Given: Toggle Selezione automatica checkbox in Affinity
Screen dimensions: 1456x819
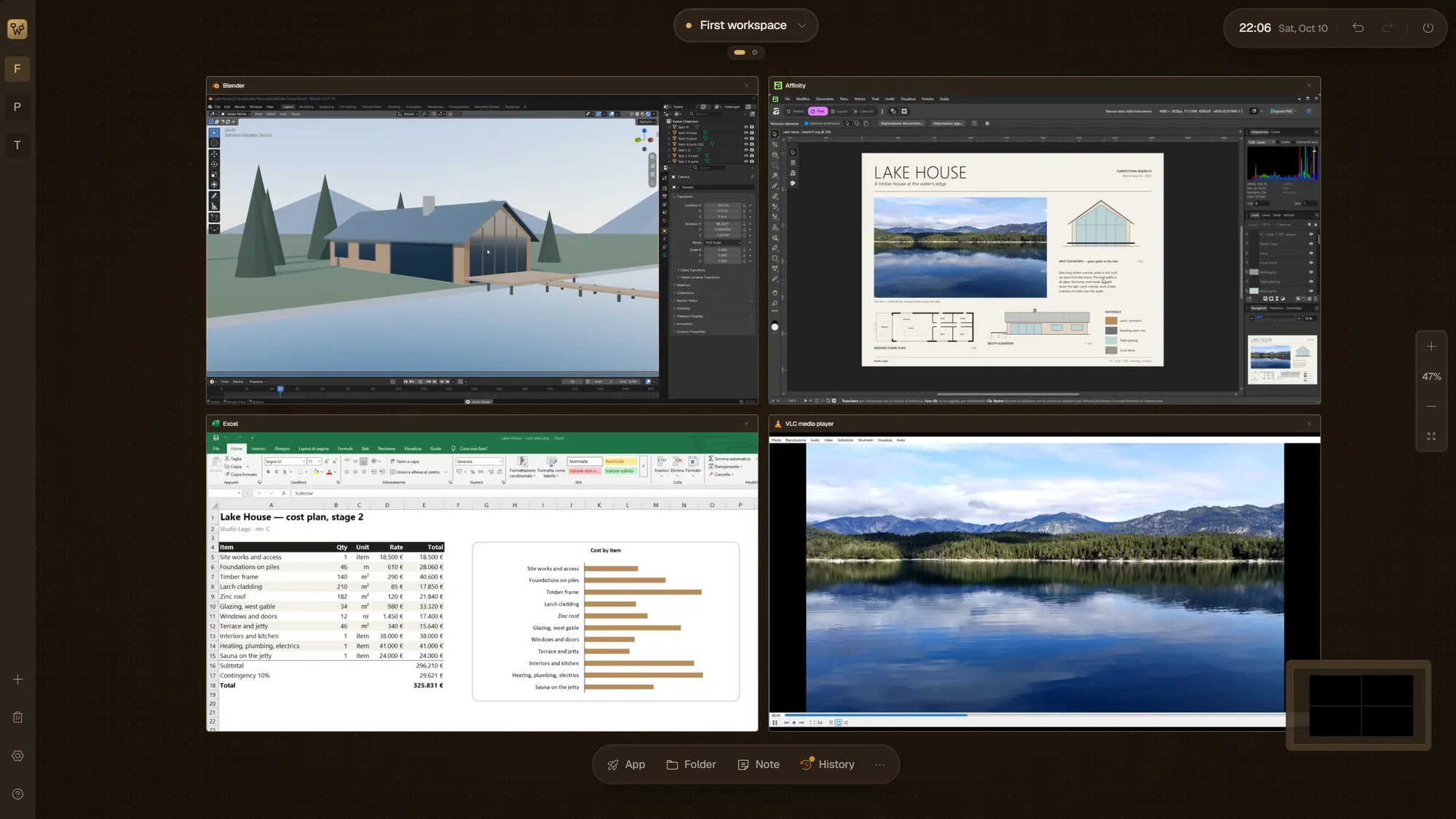Looking at the screenshot, I should [807, 124].
